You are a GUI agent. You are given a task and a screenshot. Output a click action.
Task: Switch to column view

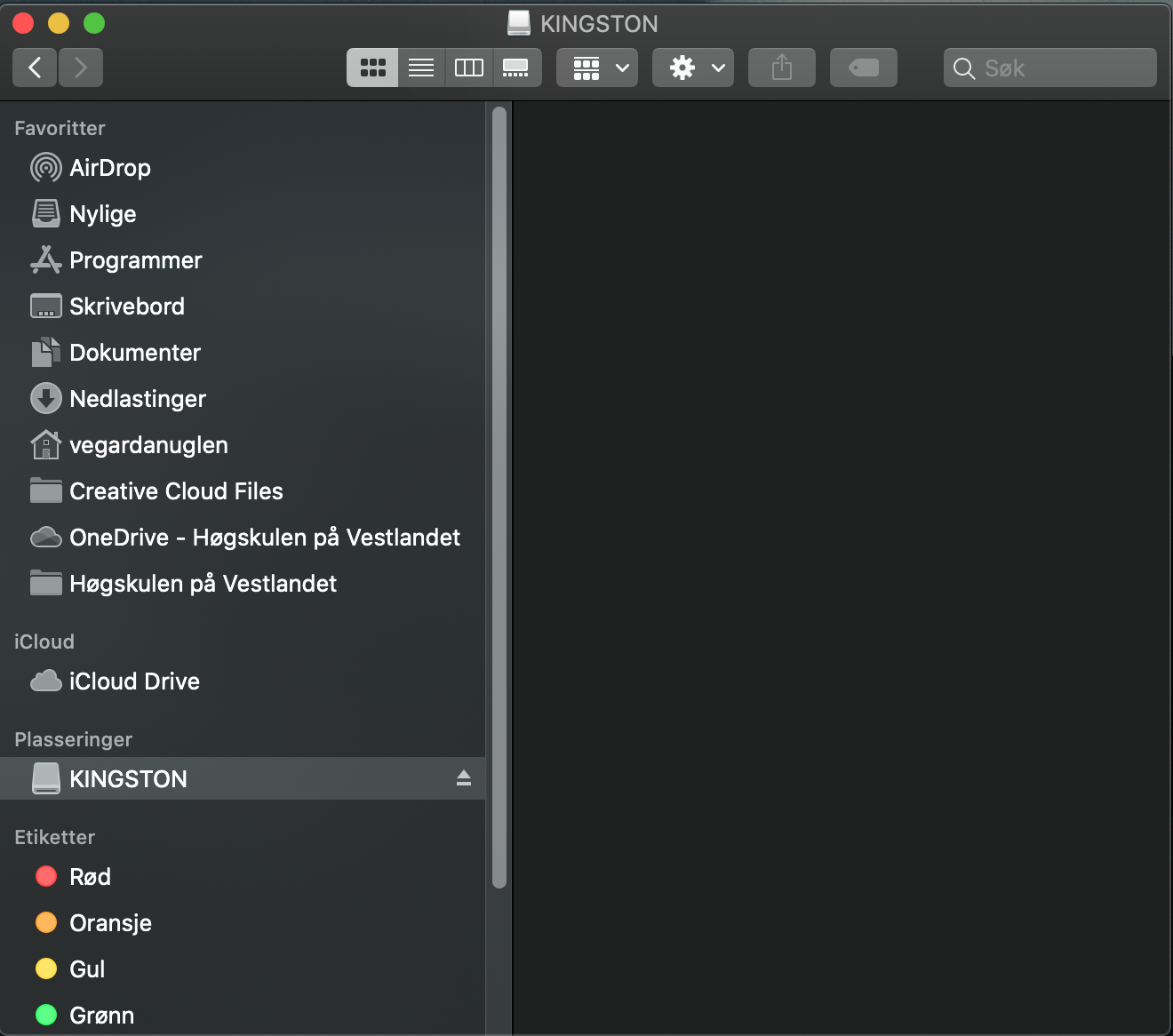point(468,68)
